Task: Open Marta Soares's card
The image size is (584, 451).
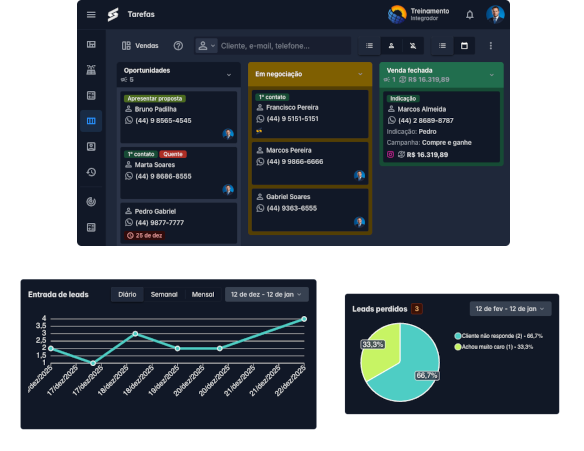Action: pos(178,173)
